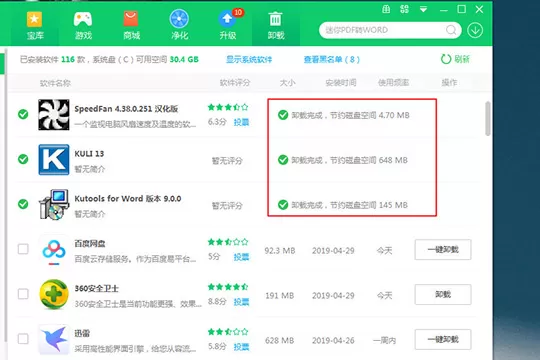The image size is (540, 360).
Task: Click the 刷新 refresh icon
Action: click(x=446, y=59)
